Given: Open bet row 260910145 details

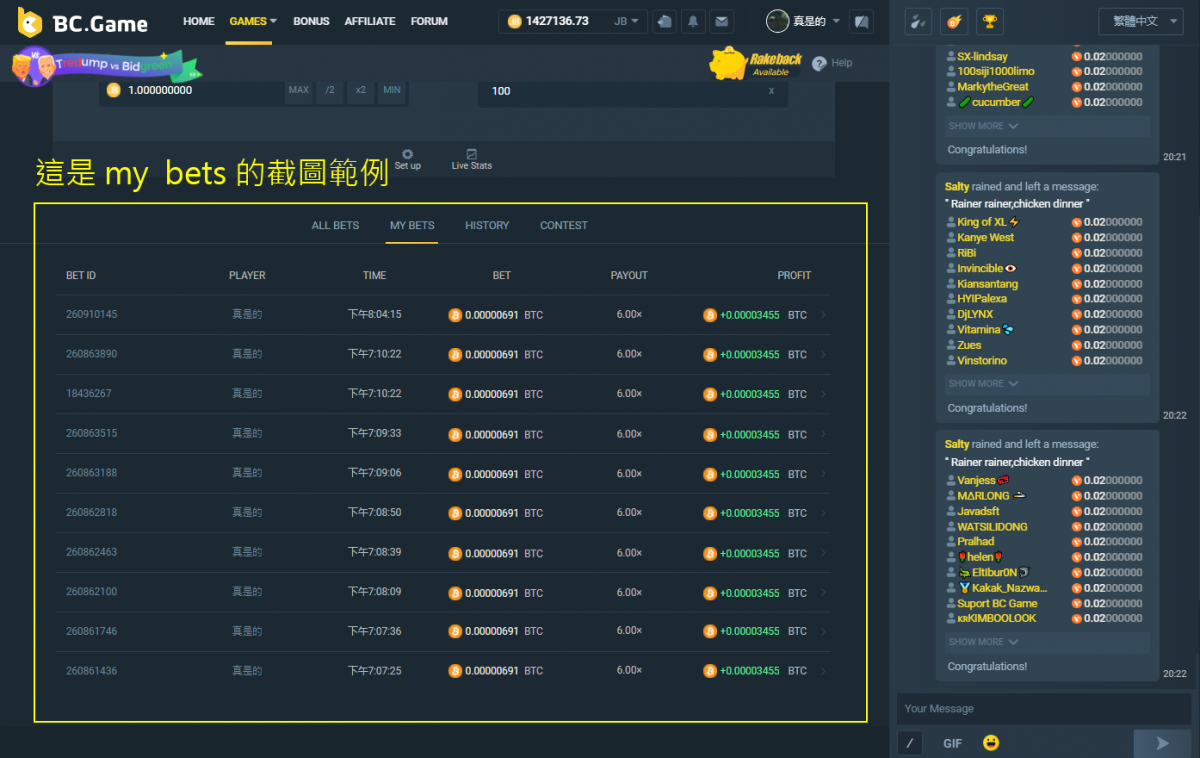Looking at the screenshot, I should (823, 315).
